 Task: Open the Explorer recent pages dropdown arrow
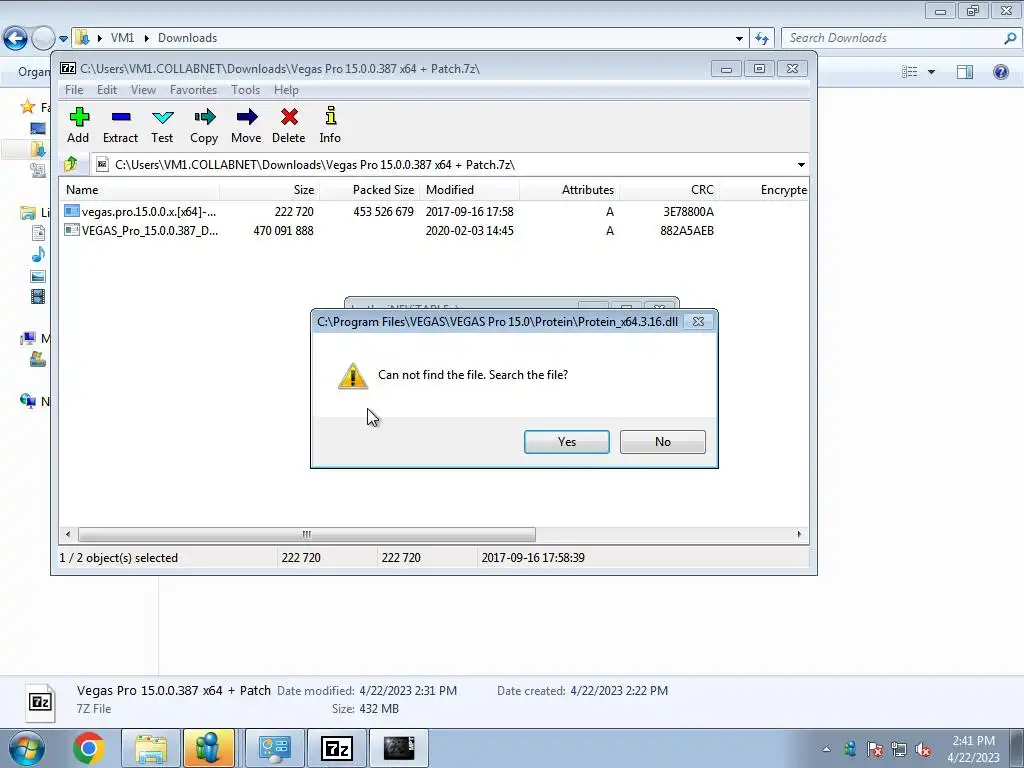[x=63, y=39]
